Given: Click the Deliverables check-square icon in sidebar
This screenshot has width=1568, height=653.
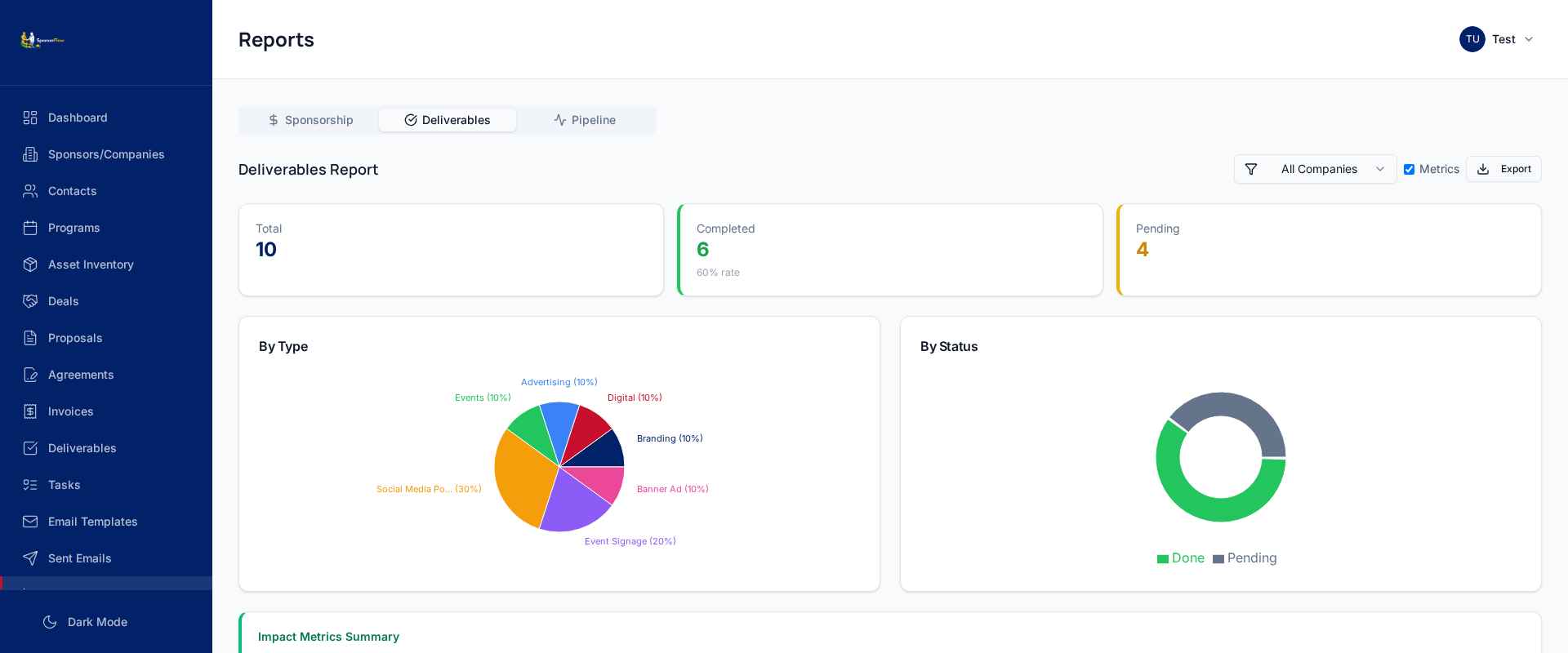Looking at the screenshot, I should tap(30, 448).
